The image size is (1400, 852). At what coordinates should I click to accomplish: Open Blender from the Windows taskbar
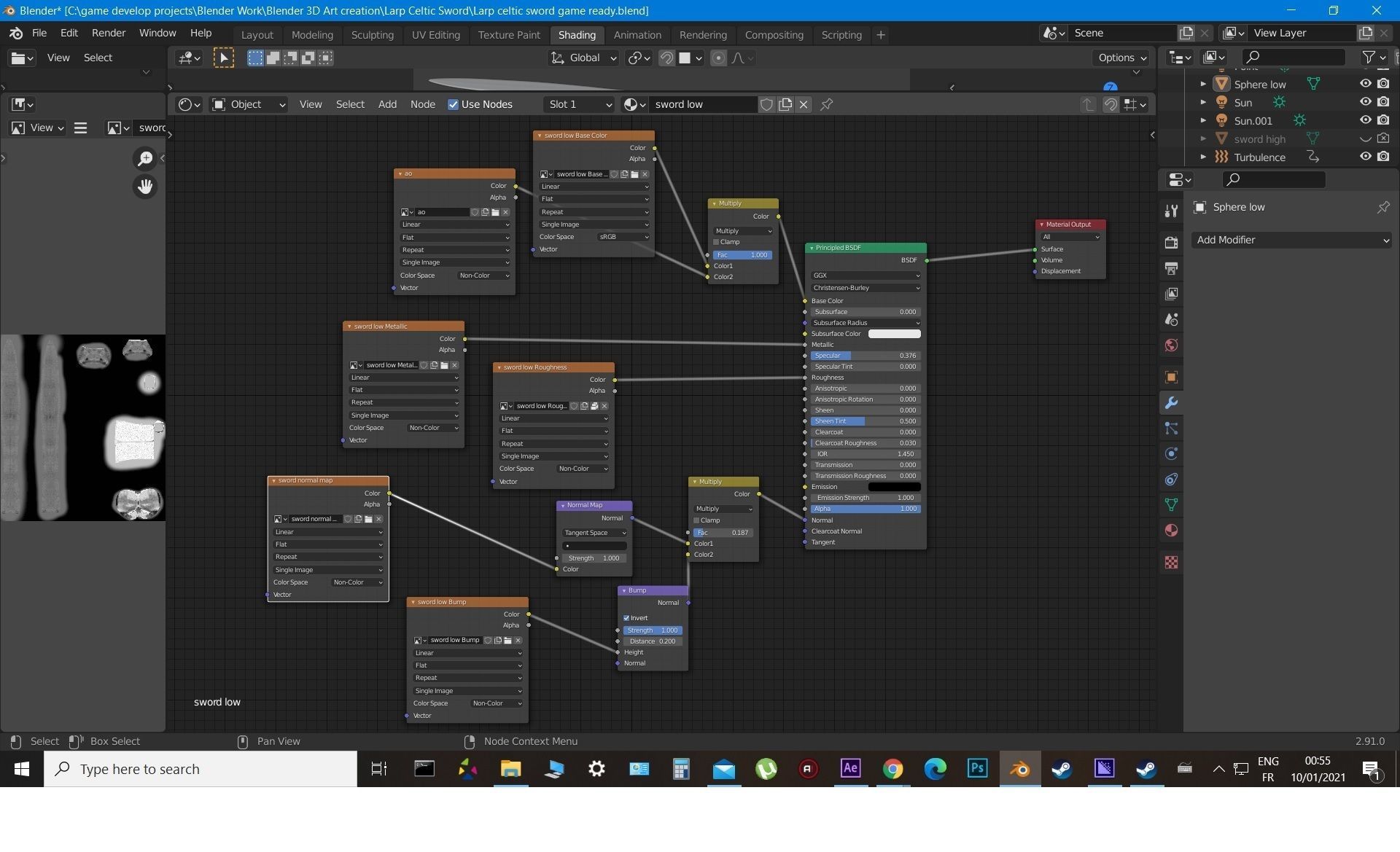(1019, 769)
